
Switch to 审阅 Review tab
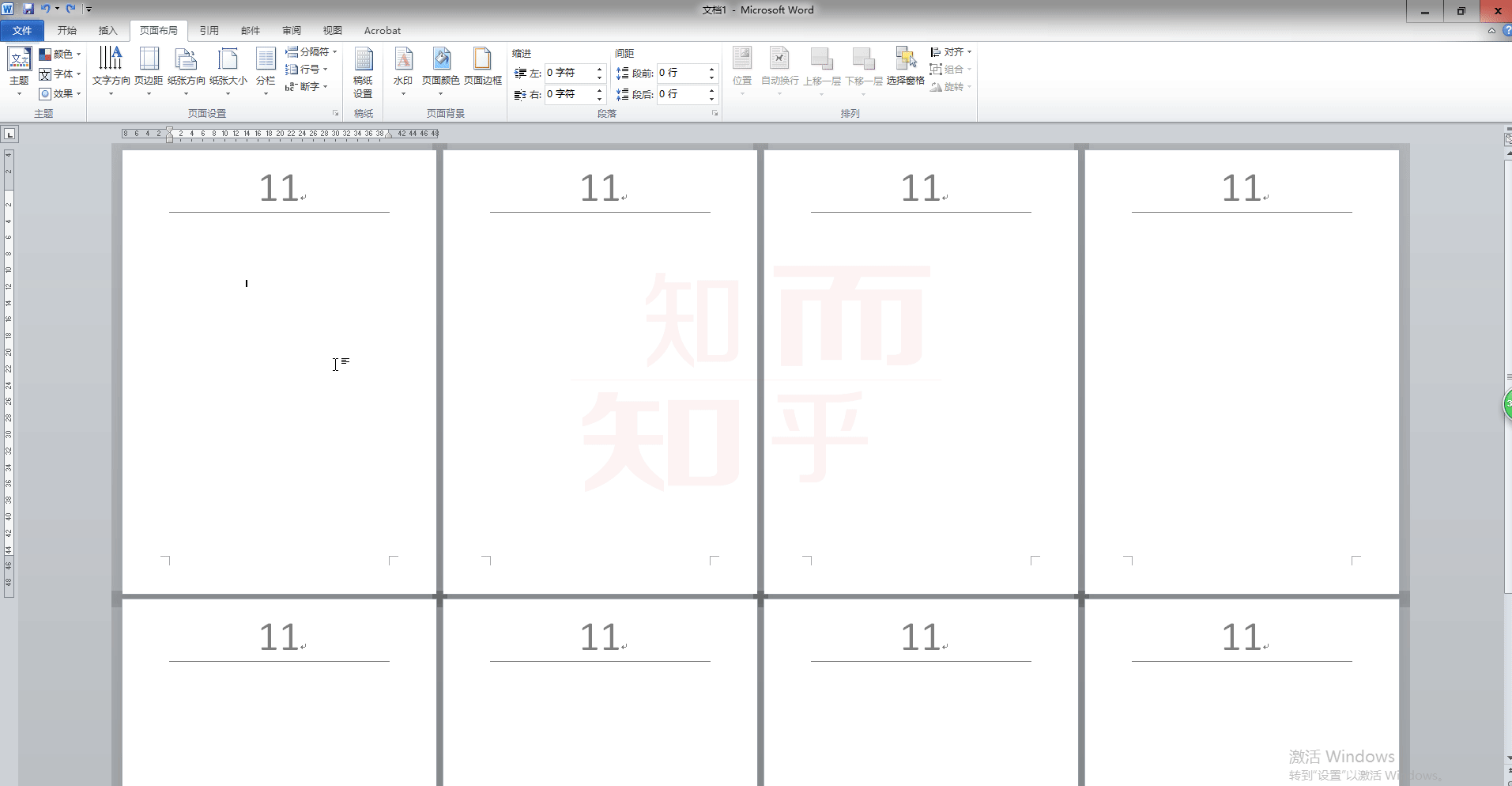(292, 30)
